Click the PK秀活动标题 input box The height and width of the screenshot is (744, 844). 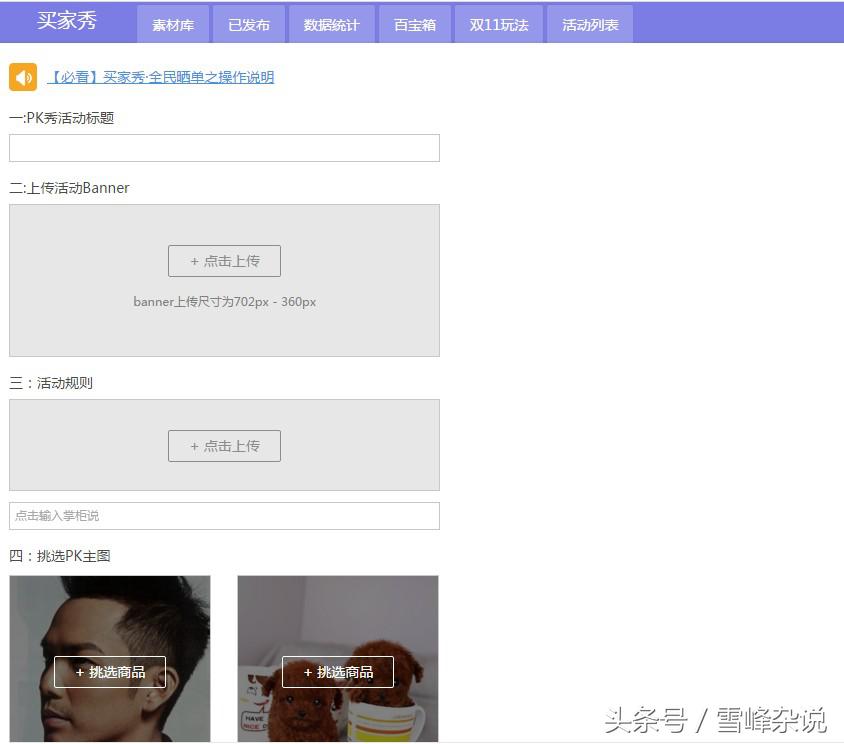click(x=224, y=147)
